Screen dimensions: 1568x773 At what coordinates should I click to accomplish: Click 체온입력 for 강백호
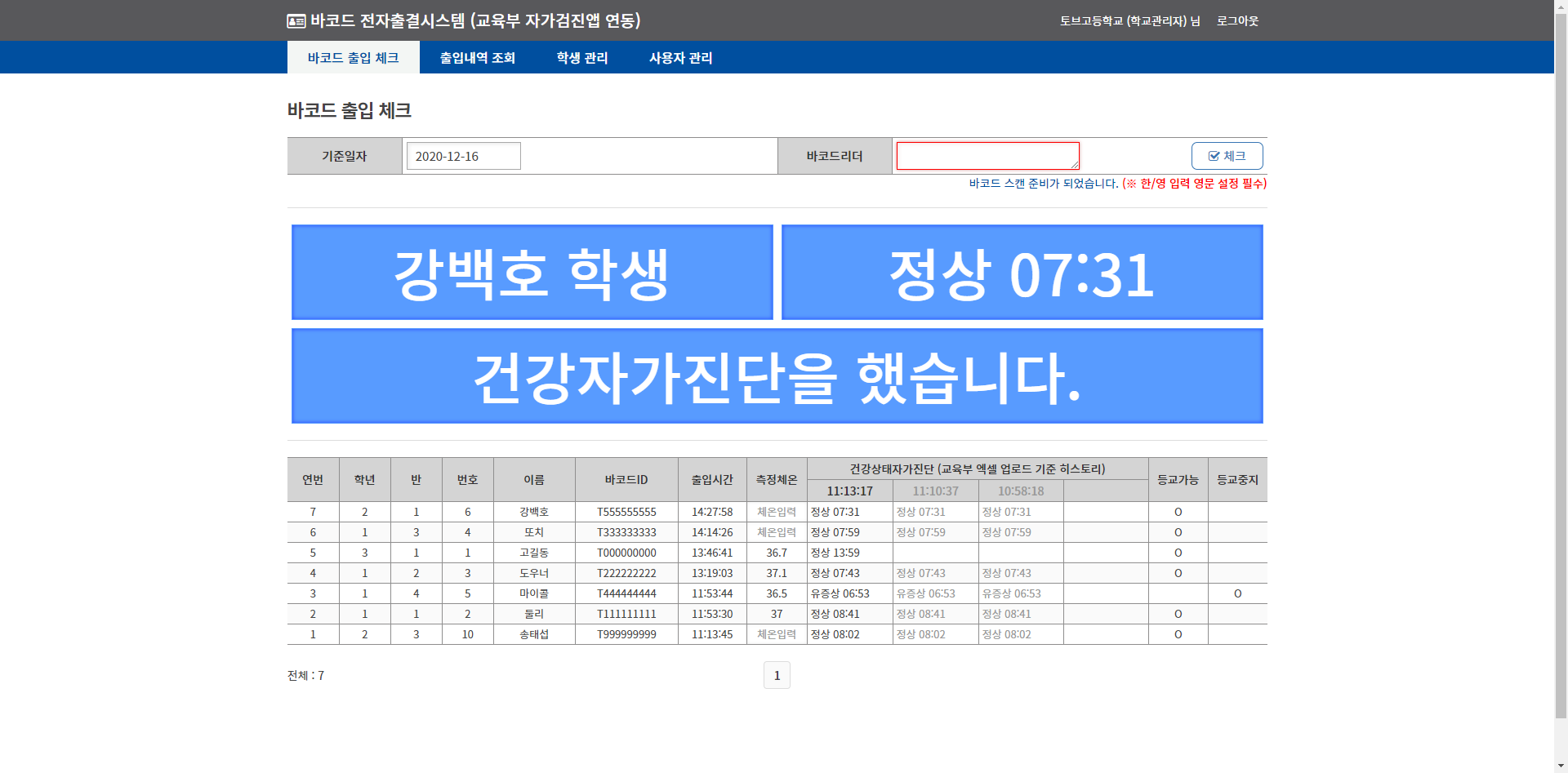[x=776, y=512]
